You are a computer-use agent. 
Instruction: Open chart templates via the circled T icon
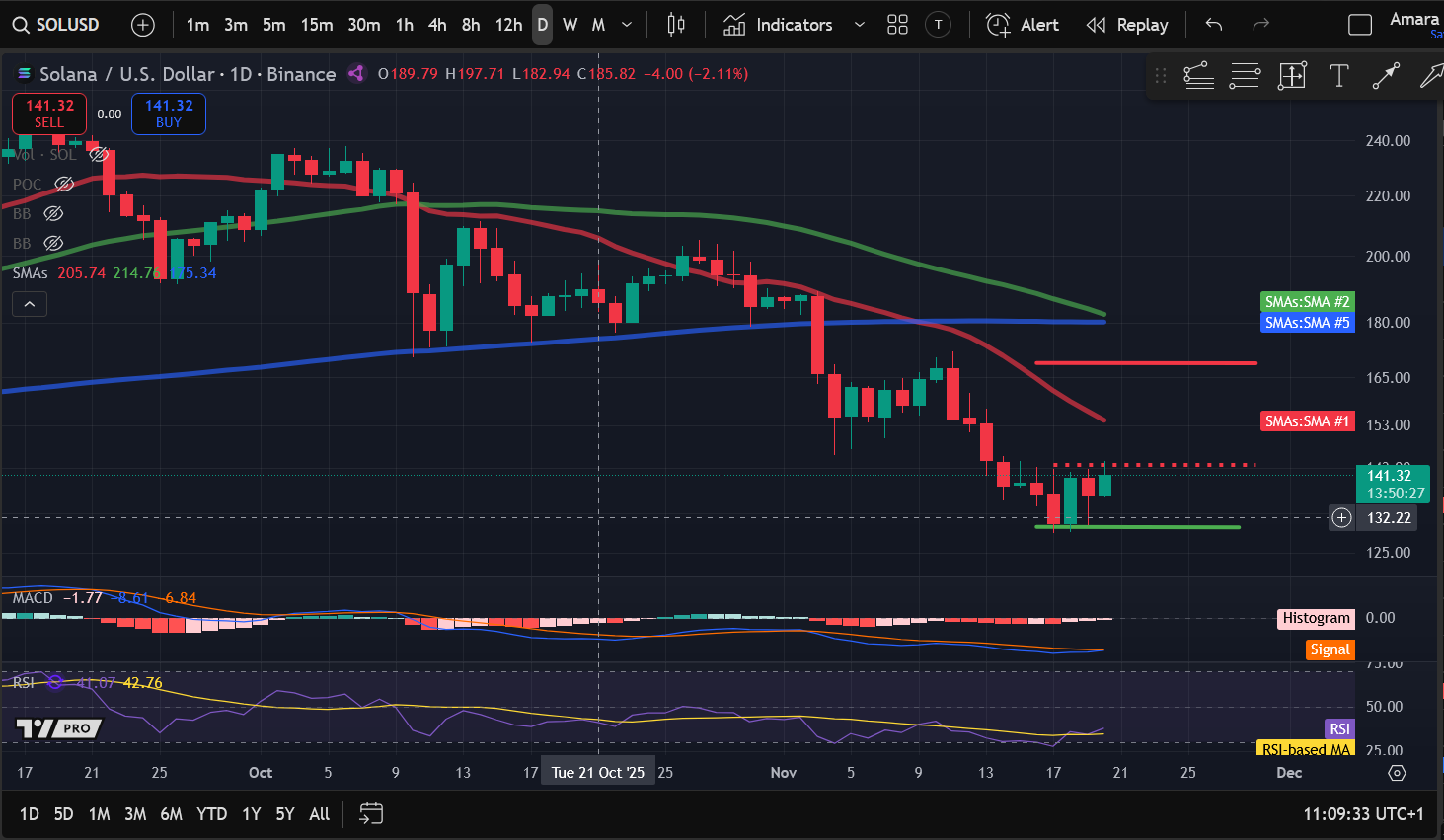tap(938, 24)
